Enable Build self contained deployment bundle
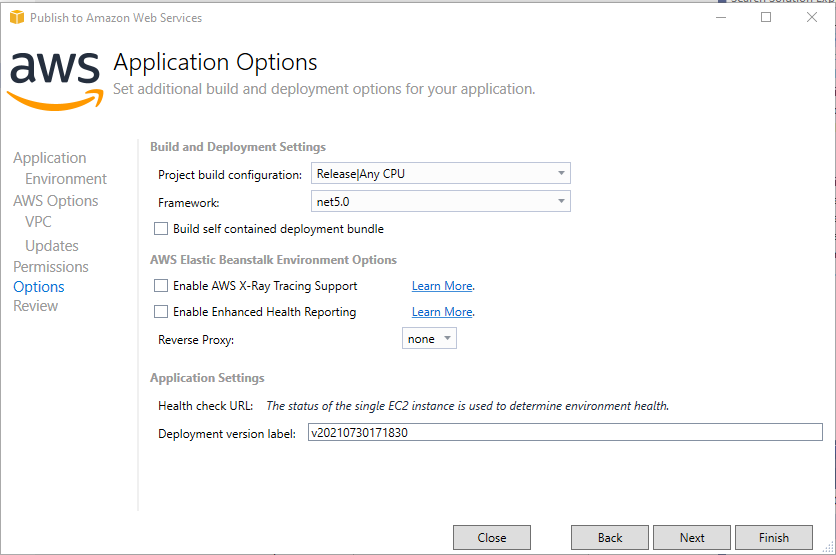 tap(161, 229)
